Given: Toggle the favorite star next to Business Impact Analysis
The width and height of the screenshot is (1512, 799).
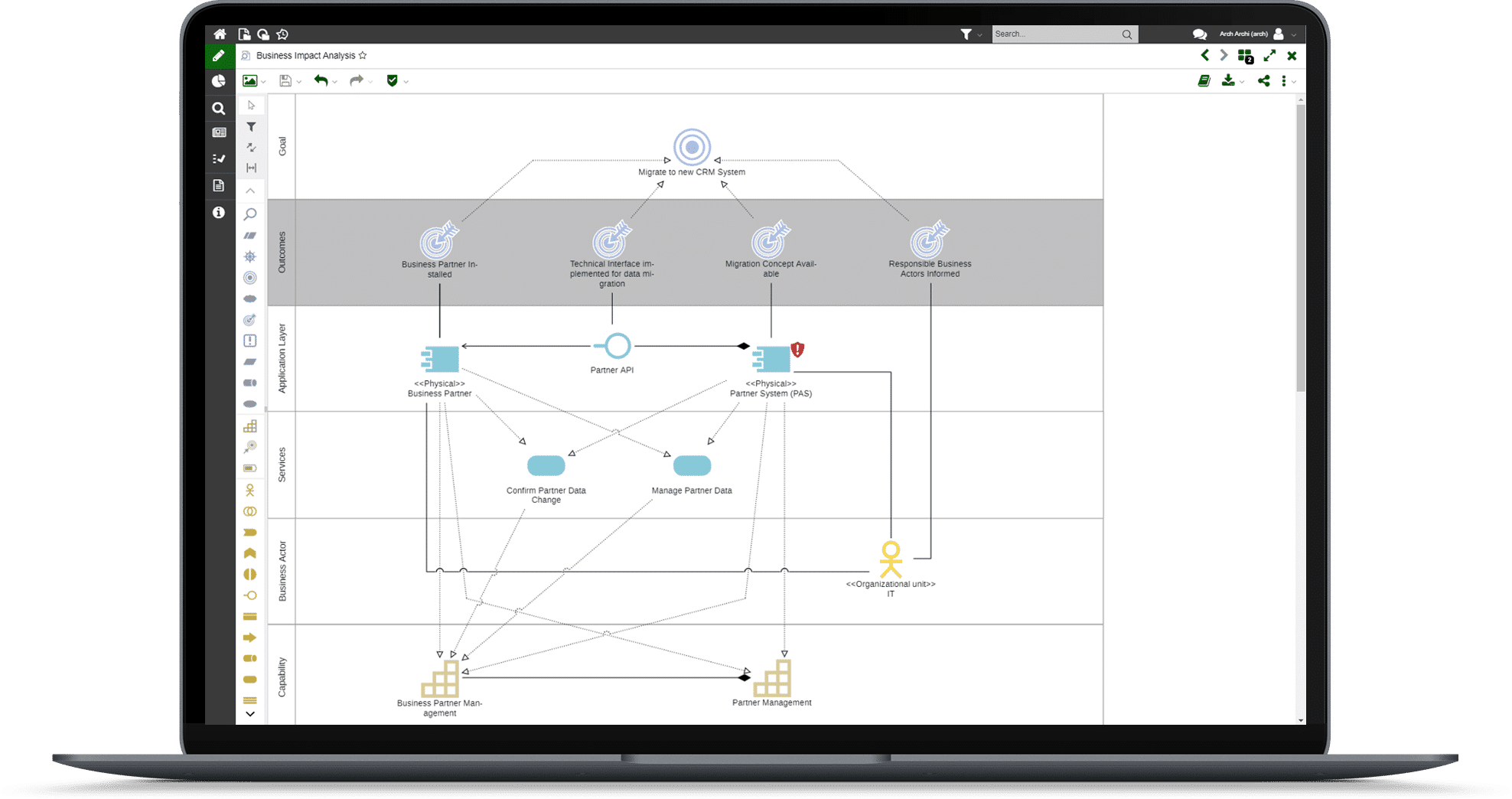Looking at the screenshot, I should 363,55.
